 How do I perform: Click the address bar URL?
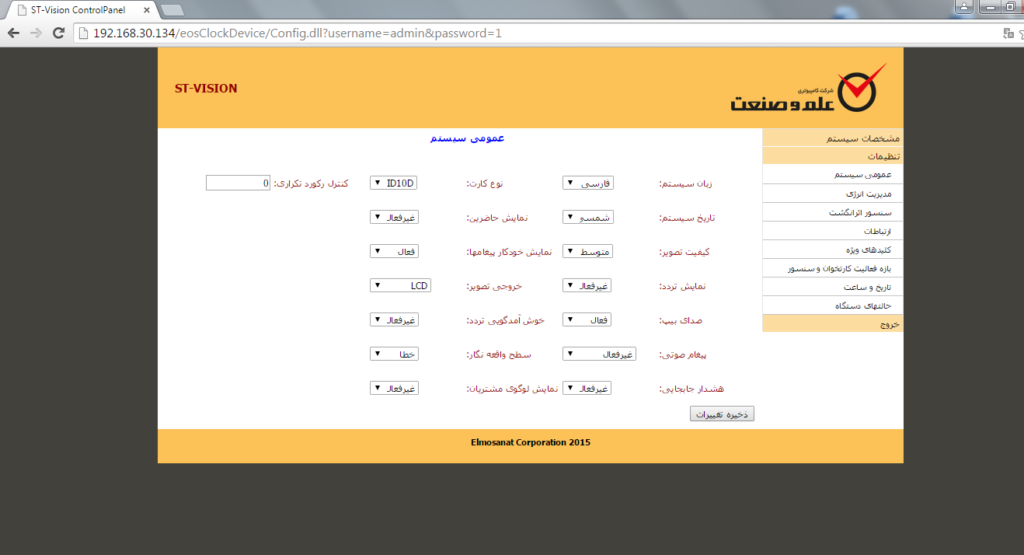coord(297,33)
